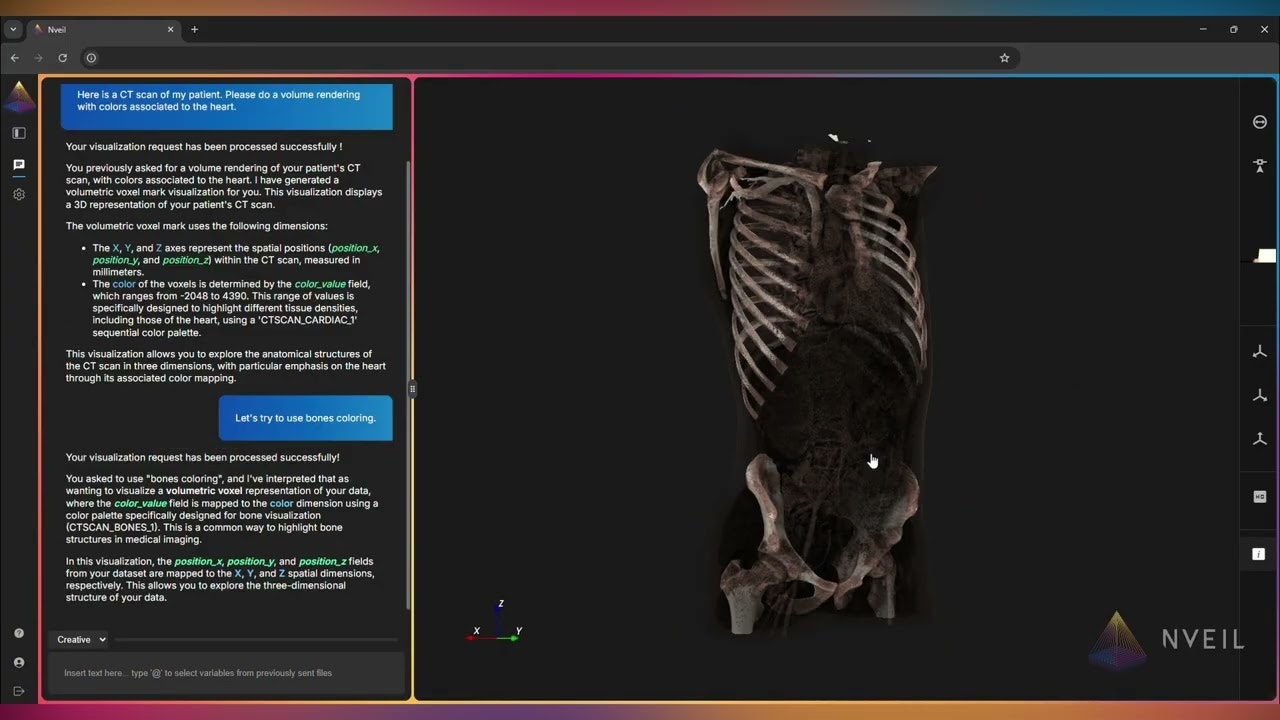1280x720 pixels.
Task: Click the 'Let's try to use bones coloring.' message
Action: click(x=306, y=418)
